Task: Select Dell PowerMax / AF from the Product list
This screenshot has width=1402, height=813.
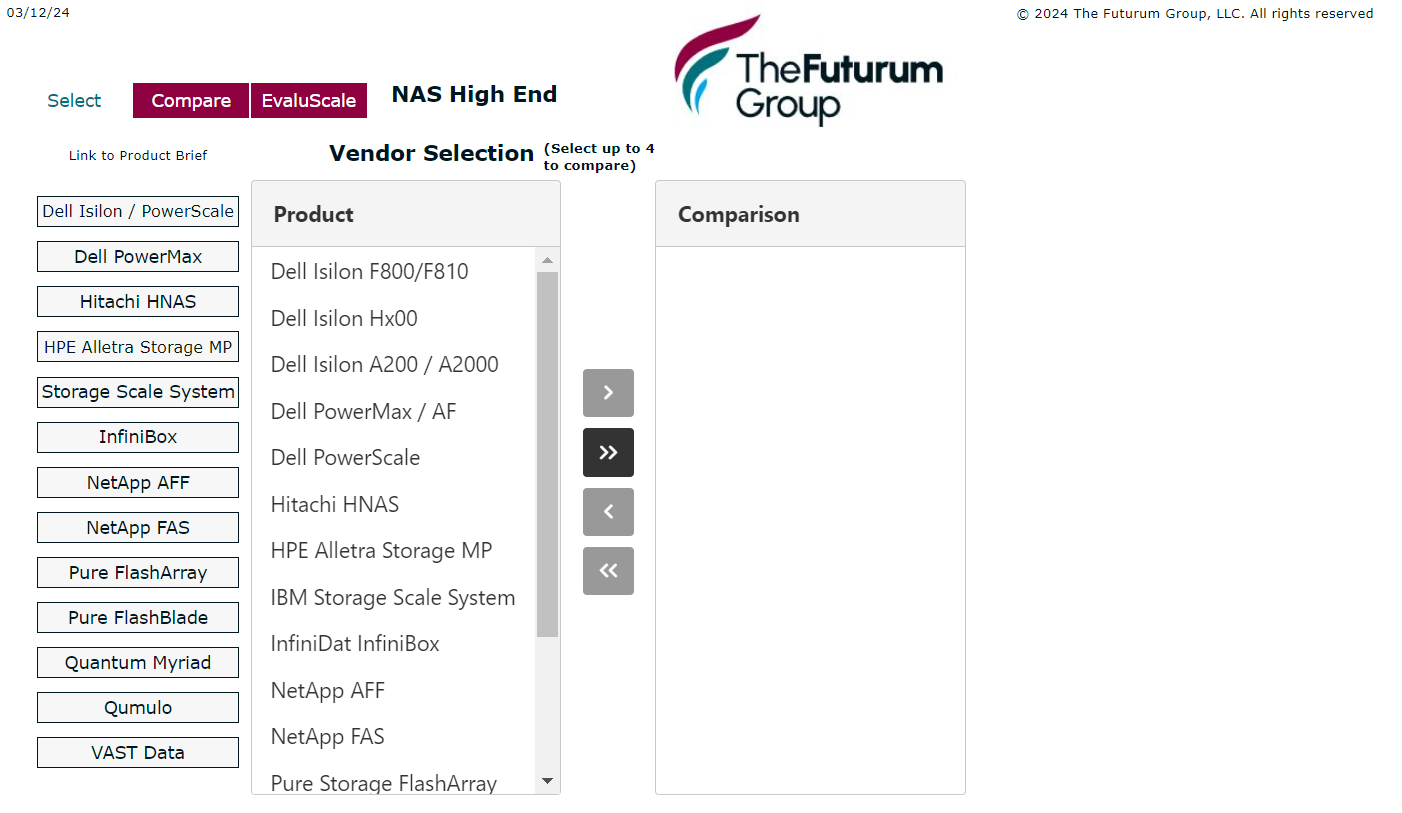Action: pyautogui.click(x=363, y=411)
